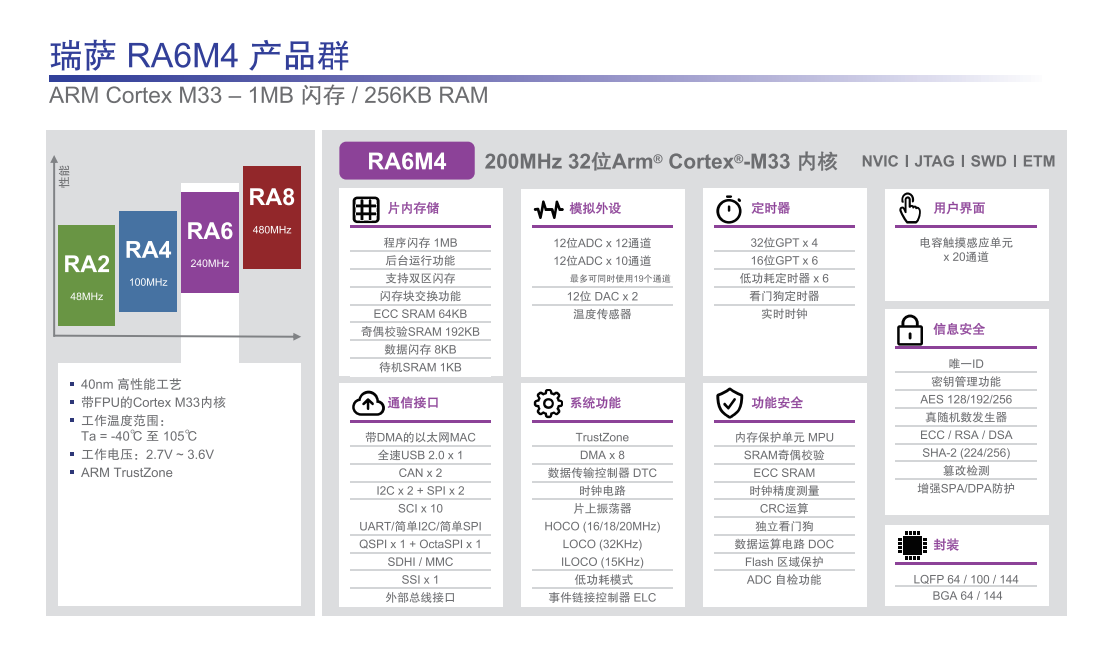Click the 奇偶校验SRAM 192KB row
The height and width of the screenshot is (655, 1114).
[x=421, y=331]
